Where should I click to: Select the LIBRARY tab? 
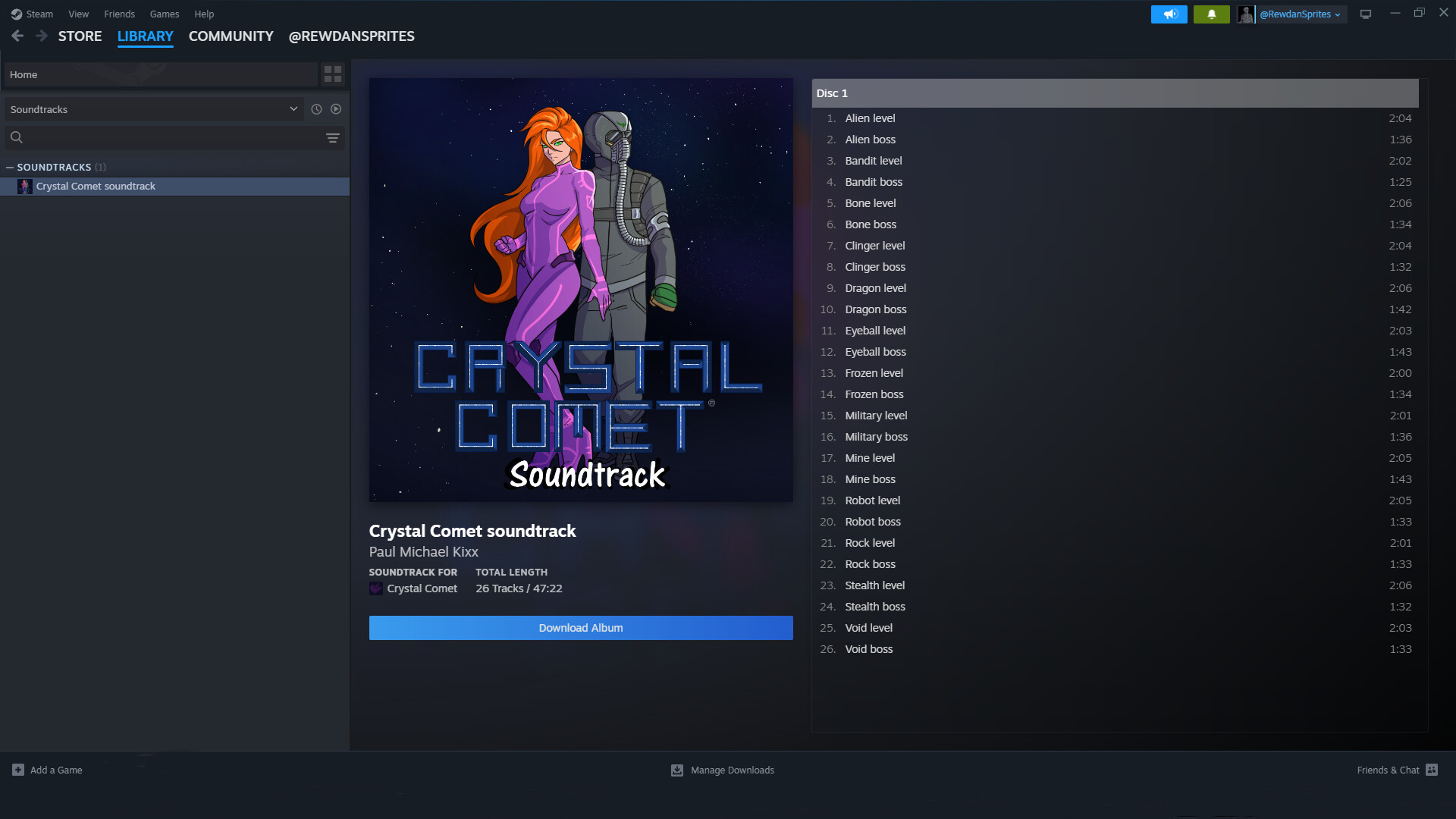145,36
